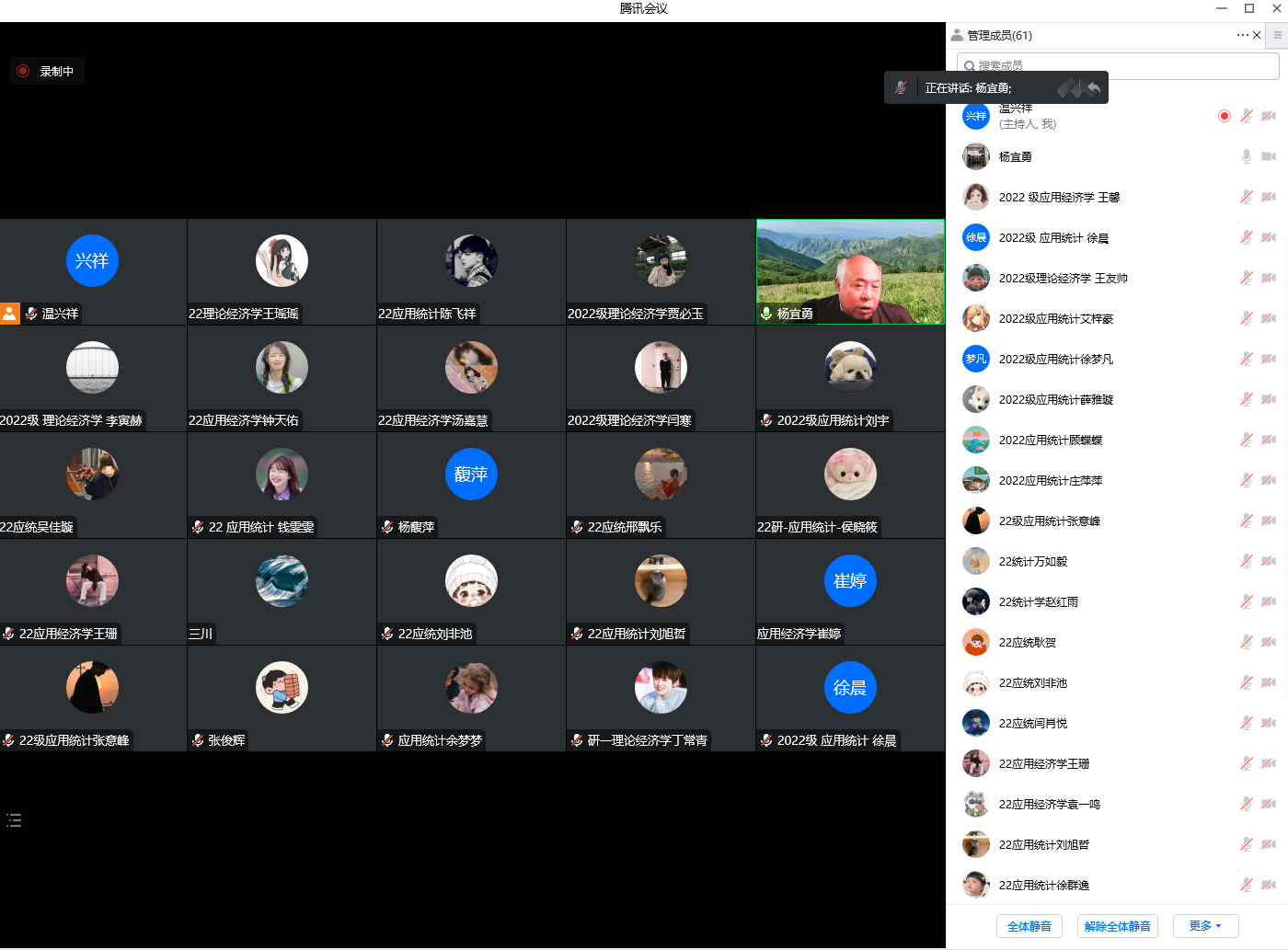
Task: Toggle the camera for 22统计万如毅
Action: tap(1269, 561)
